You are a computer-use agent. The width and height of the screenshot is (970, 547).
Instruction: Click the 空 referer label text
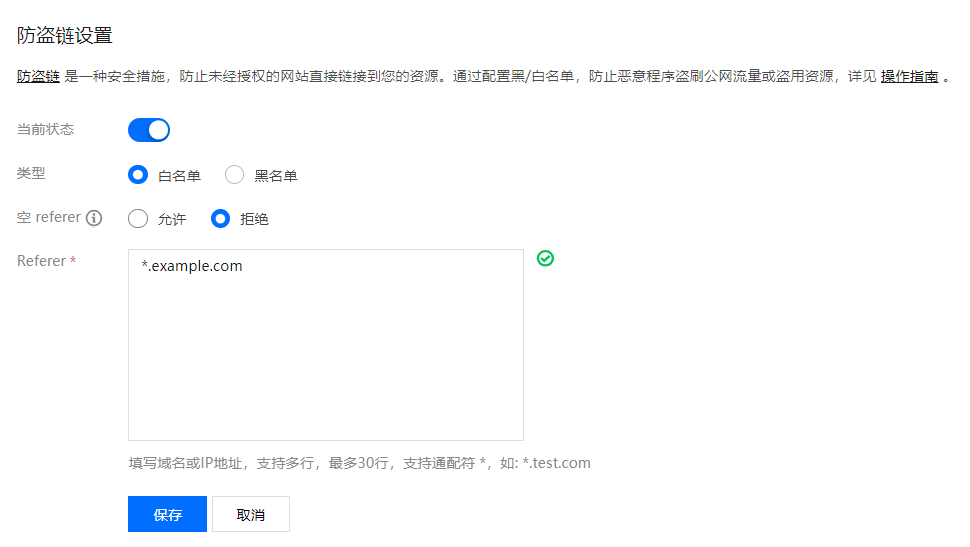point(49,217)
